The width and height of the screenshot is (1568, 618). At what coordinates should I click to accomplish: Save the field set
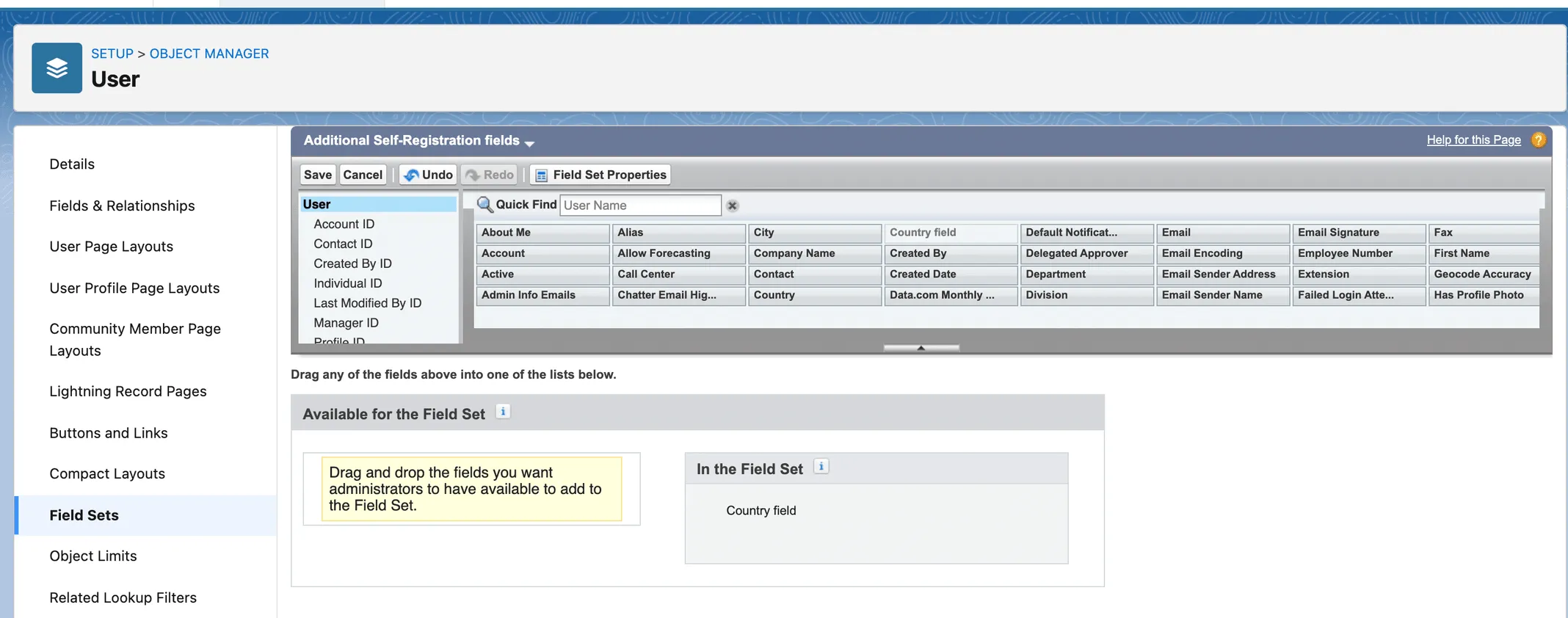318,175
